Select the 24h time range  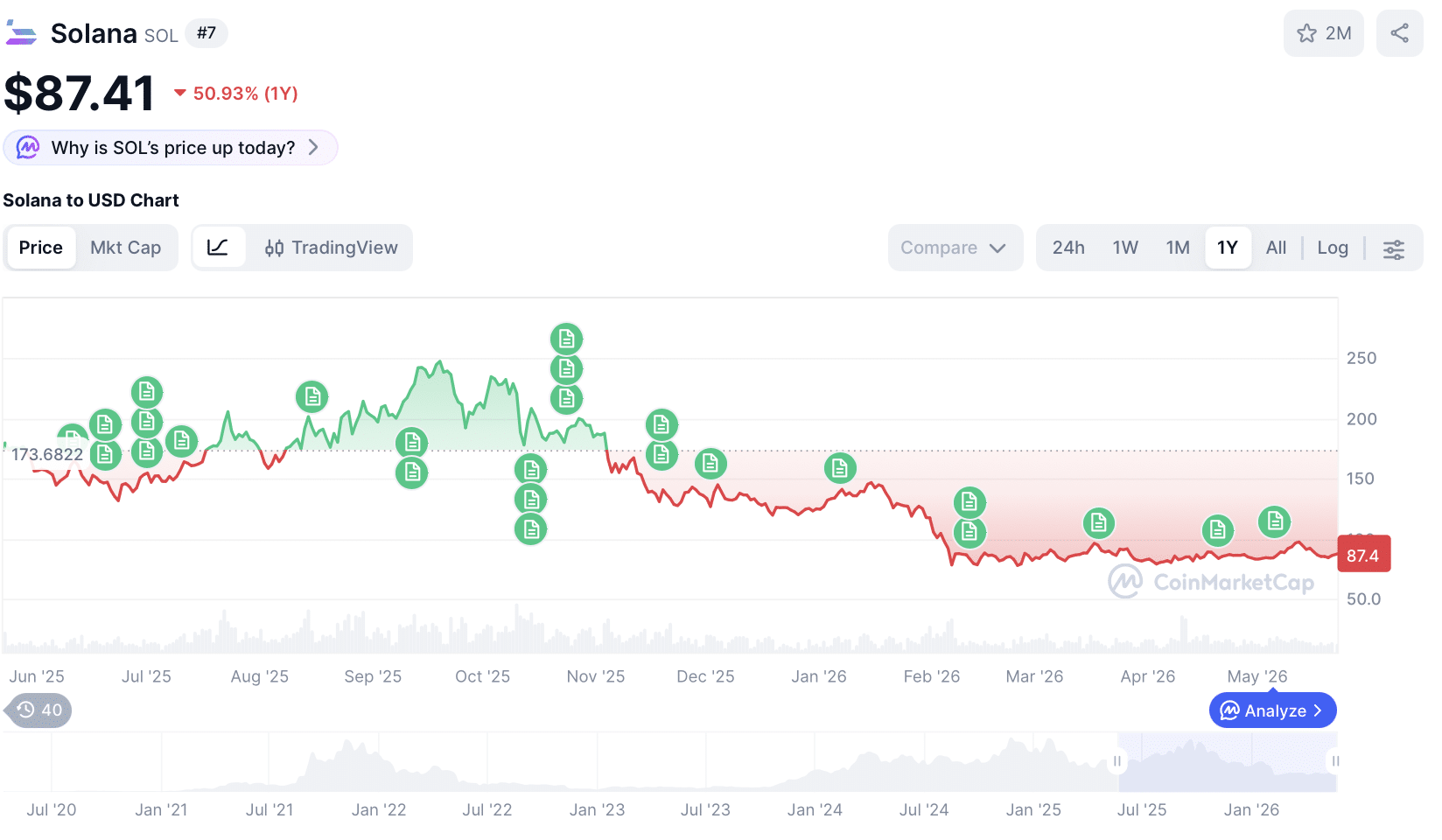point(1068,248)
